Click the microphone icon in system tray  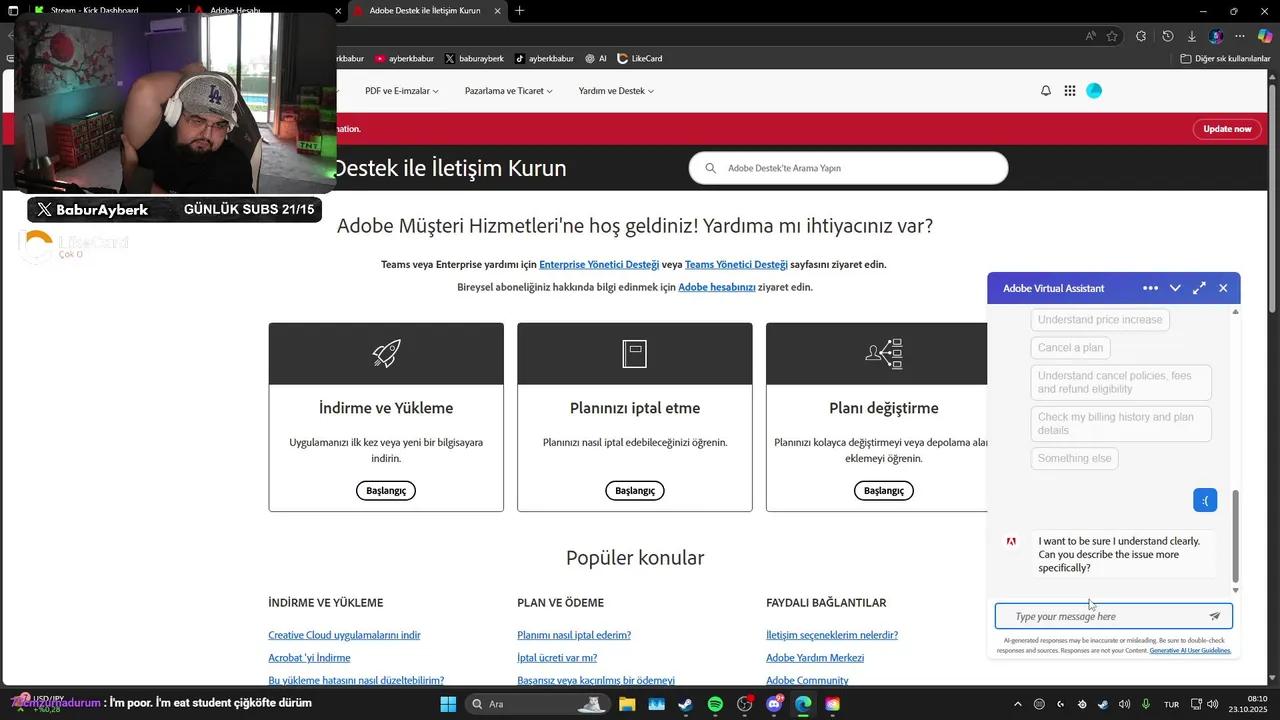(x=1146, y=704)
